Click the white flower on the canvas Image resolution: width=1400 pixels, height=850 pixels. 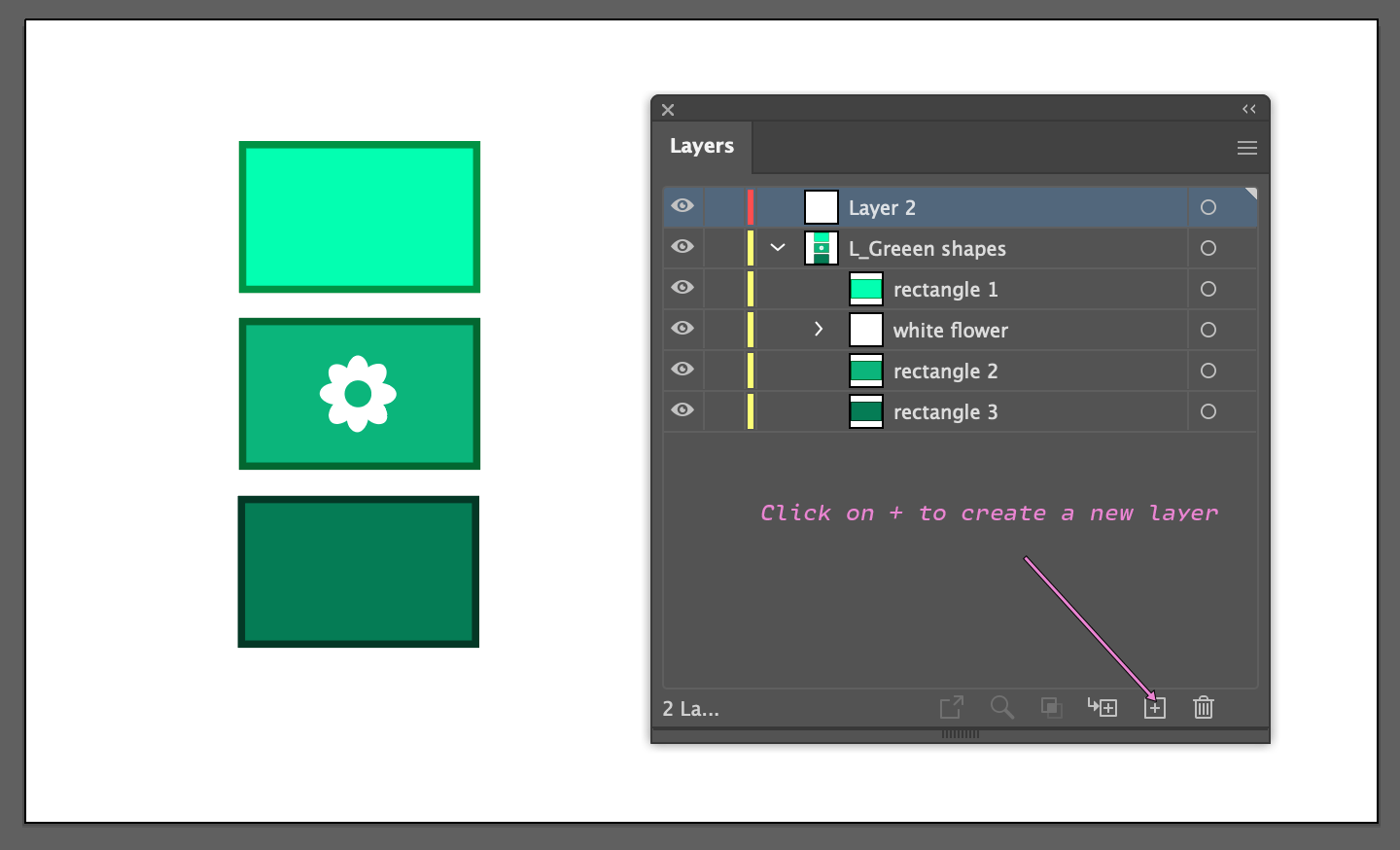pyautogui.click(x=358, y=393)
